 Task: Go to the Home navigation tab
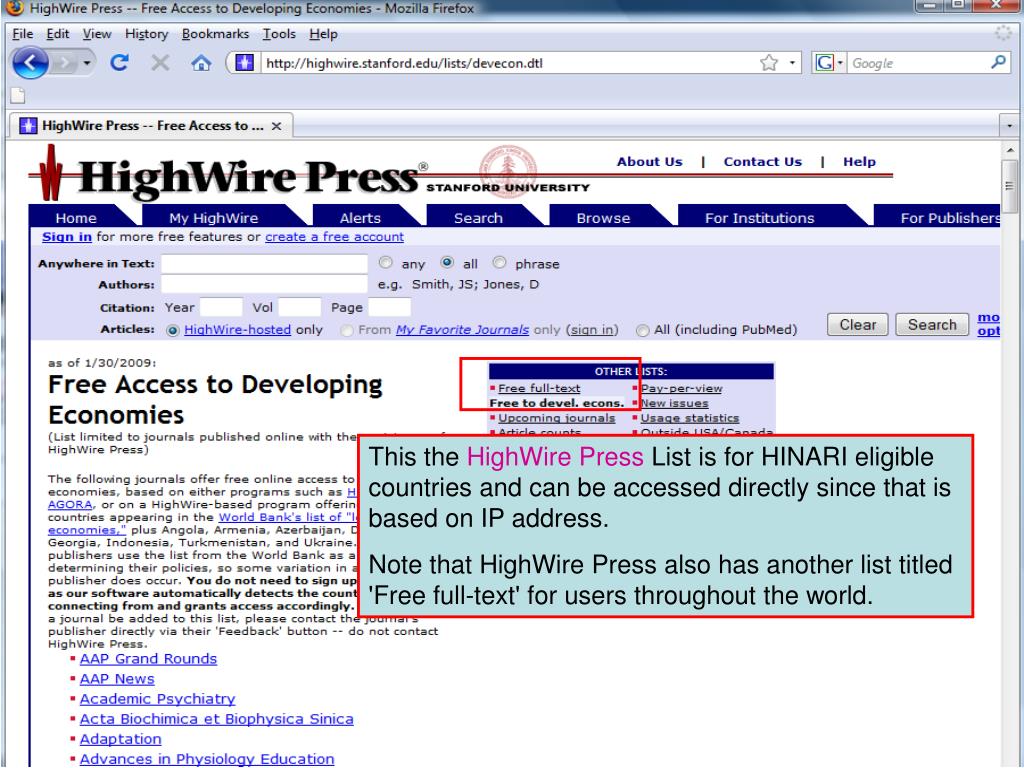(76, 218)
